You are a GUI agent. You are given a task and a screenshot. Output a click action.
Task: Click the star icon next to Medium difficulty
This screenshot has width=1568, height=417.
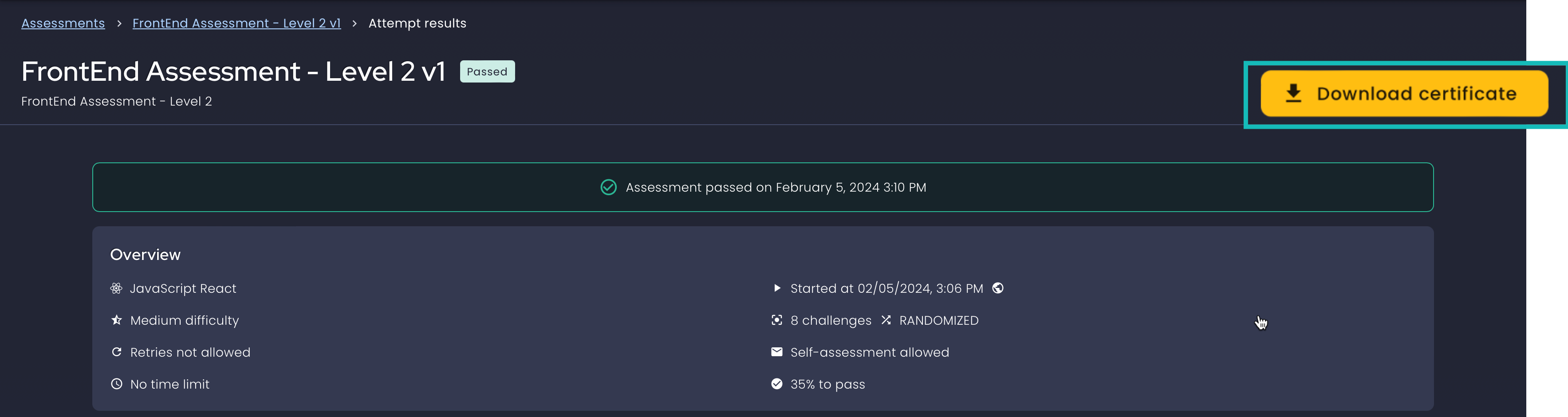click(116, 319)
